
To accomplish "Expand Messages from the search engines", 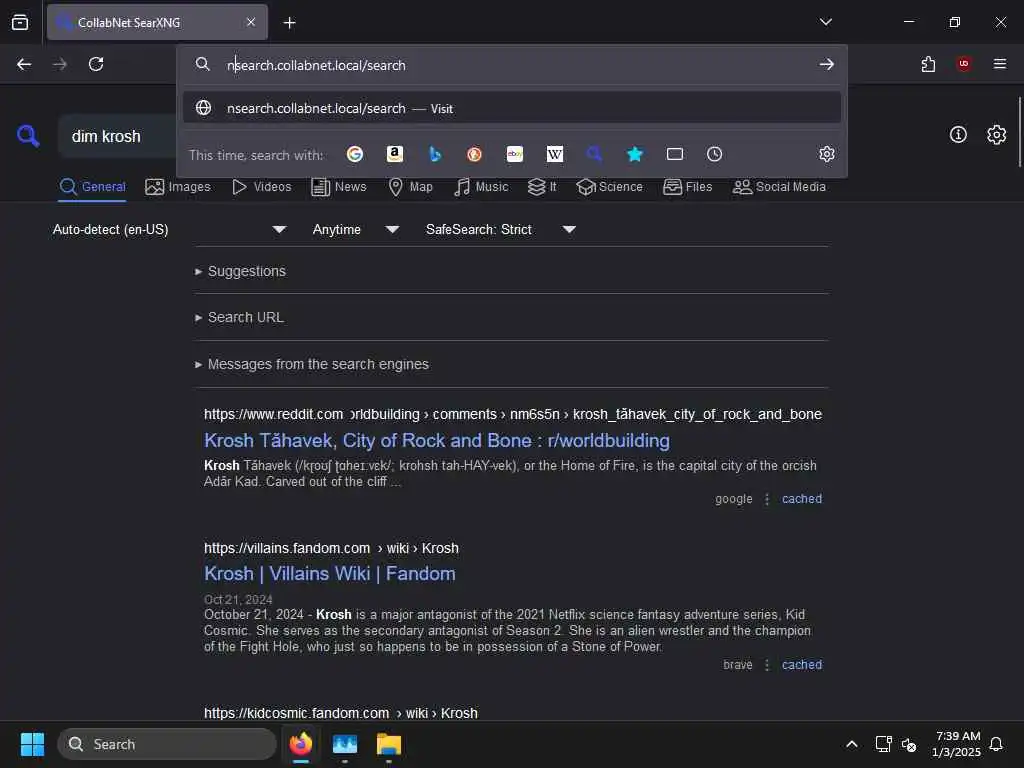I will coord(312,364).
